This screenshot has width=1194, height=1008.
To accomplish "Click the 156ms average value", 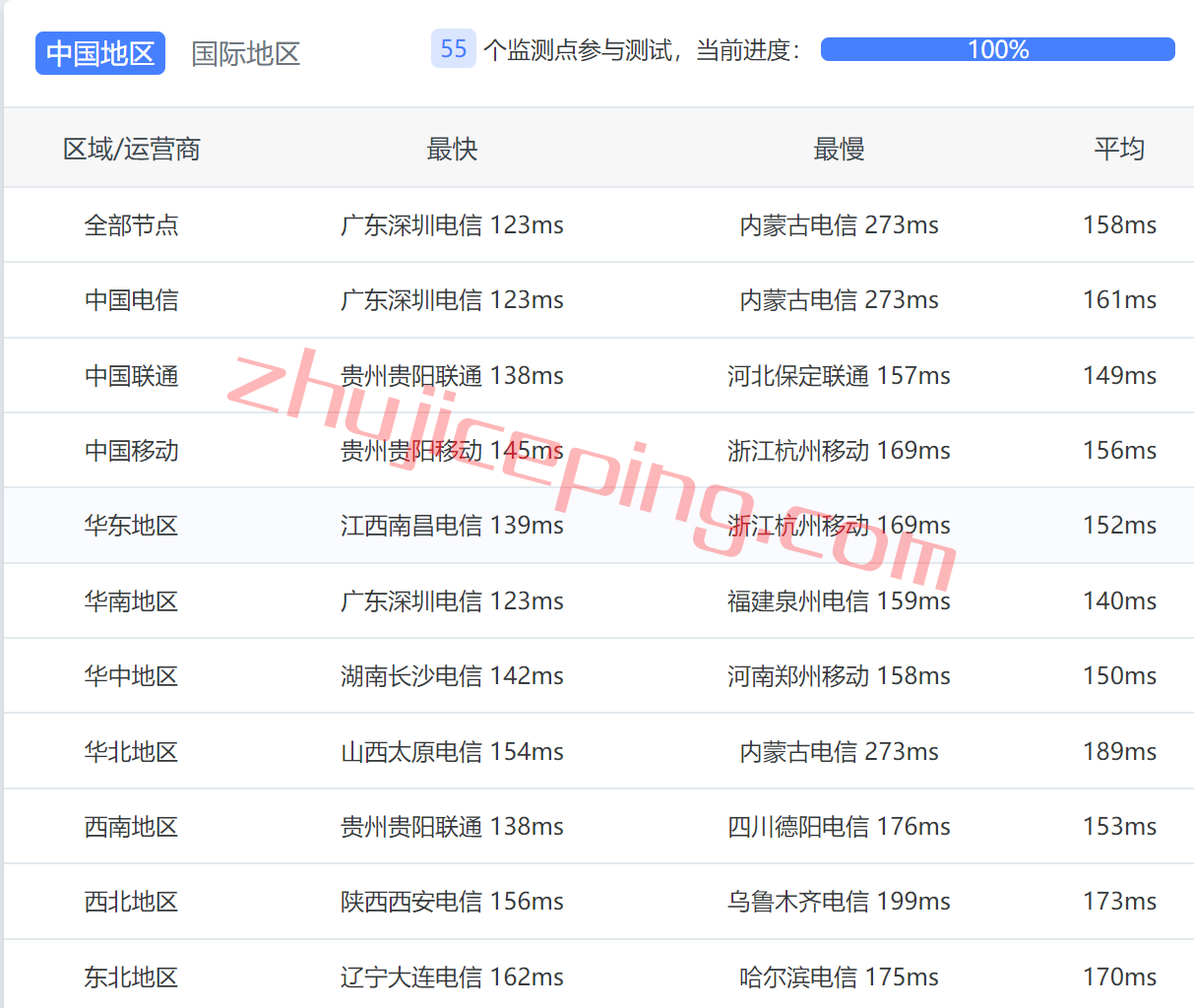I will [1119, 450].
